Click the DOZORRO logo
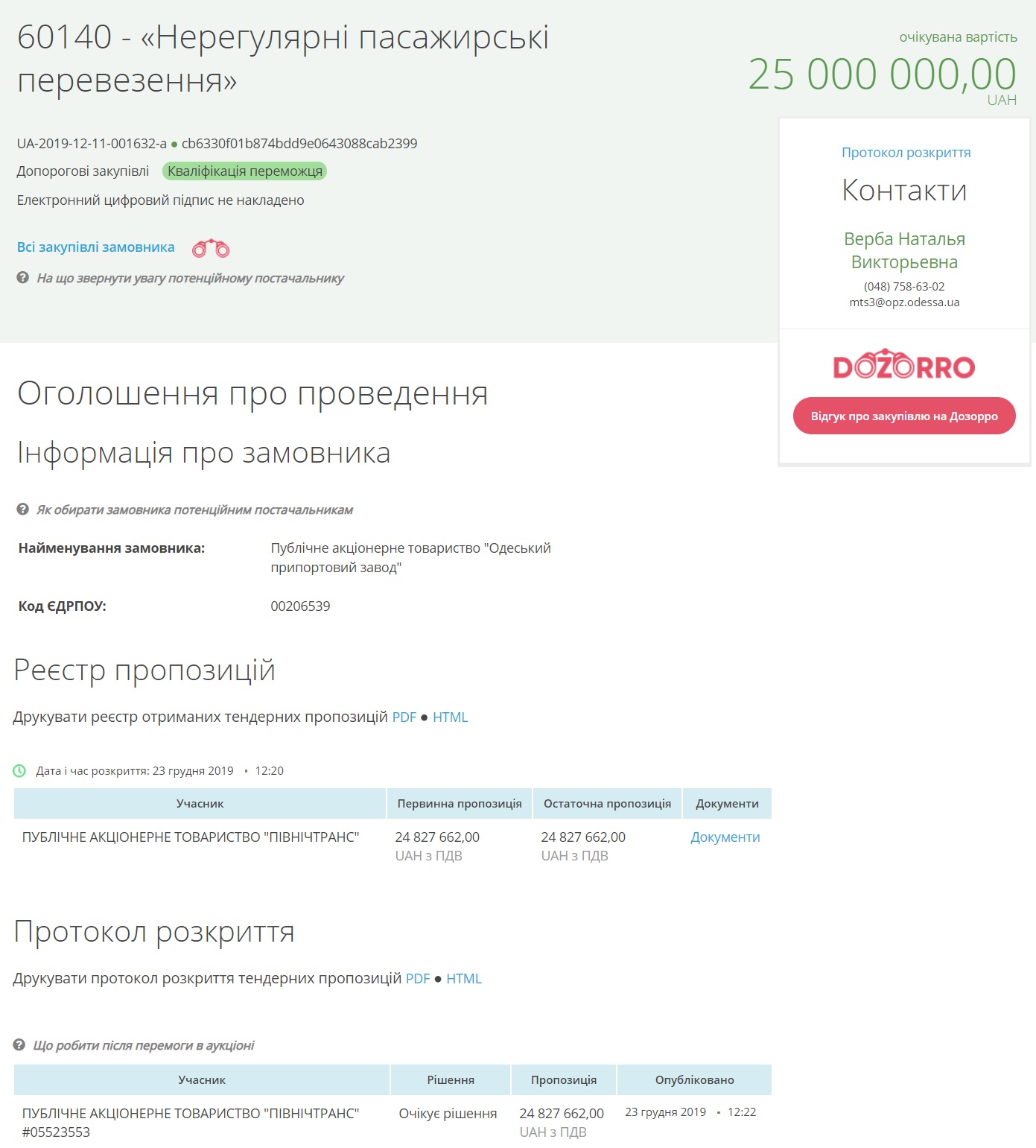 [903, 365]
